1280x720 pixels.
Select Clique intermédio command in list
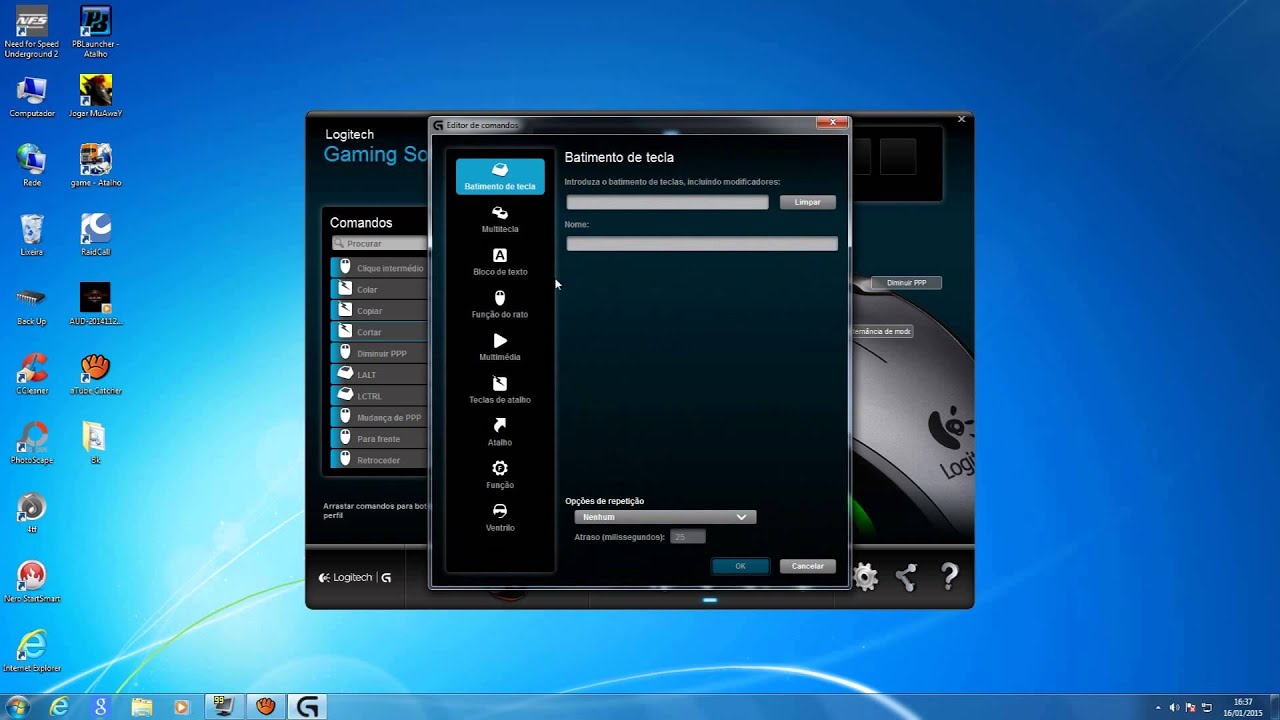pos(380,268)
